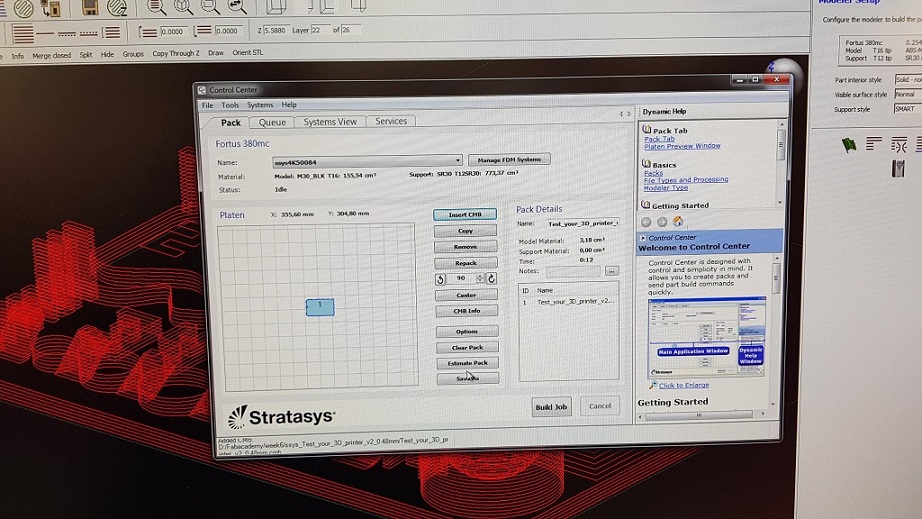The width and height of the screenshot is (922, 519).
Task: Switch to the Queue tab
Action: tap(272, 122)
